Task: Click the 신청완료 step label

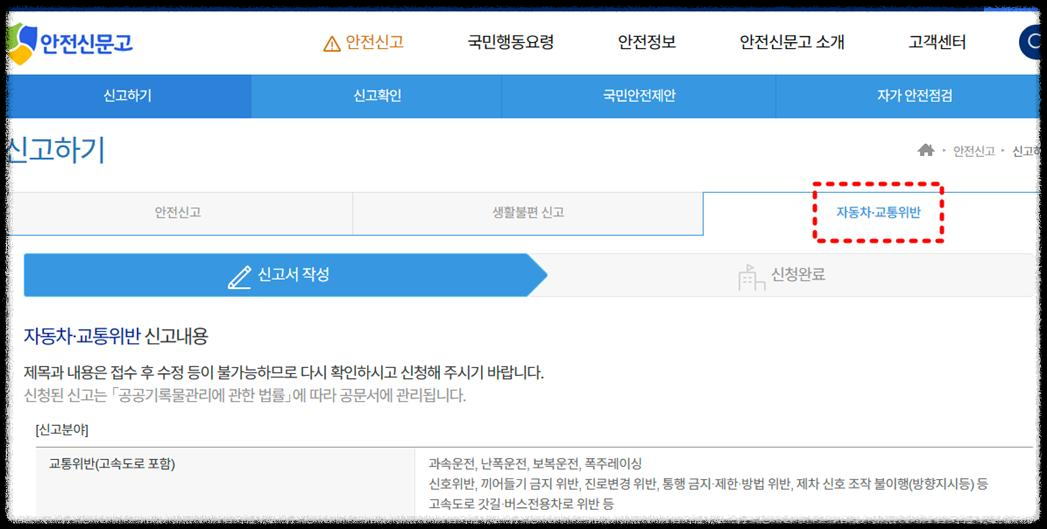Action: click(799, 275)
